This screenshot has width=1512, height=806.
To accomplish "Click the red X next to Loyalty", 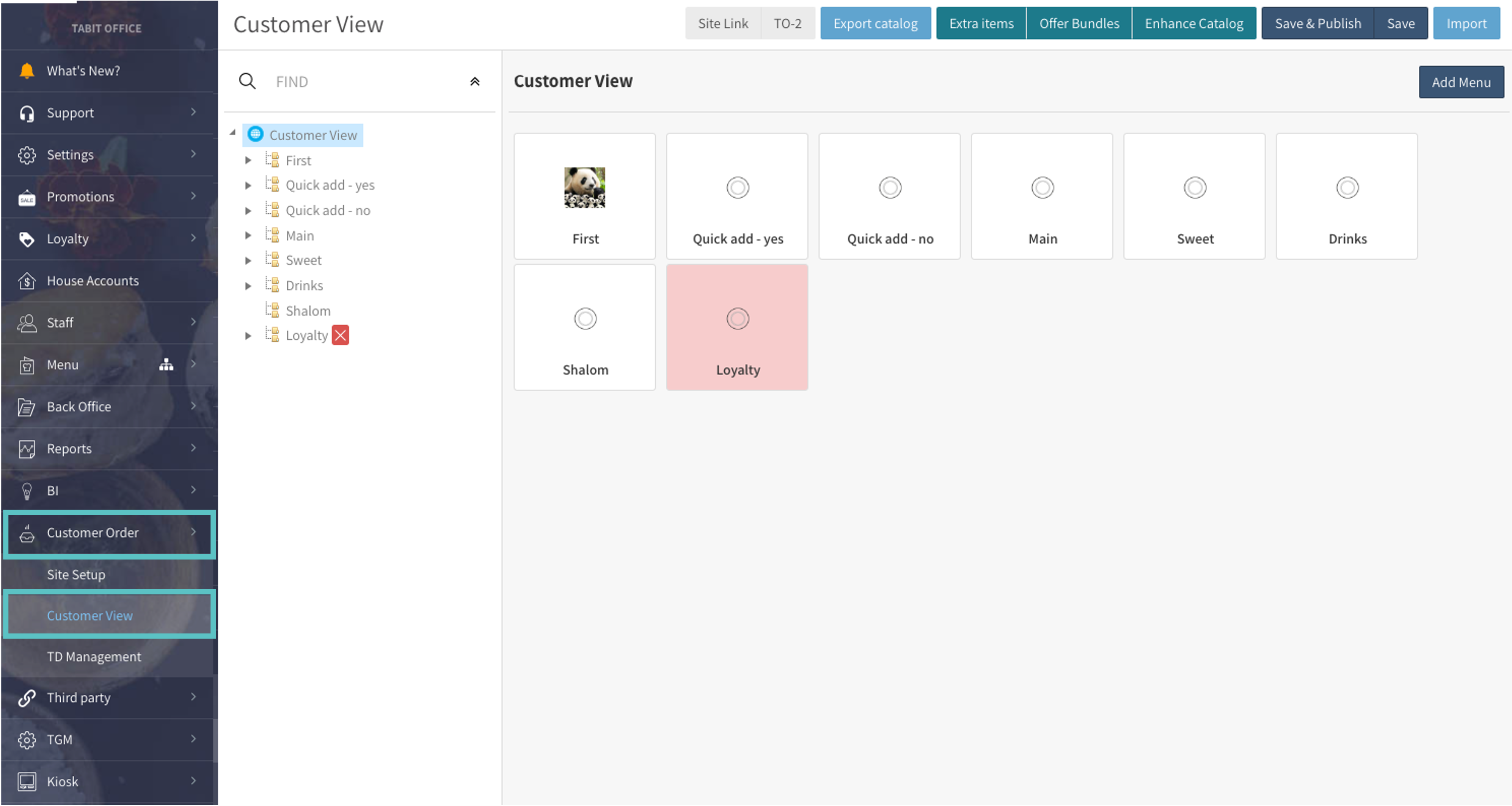I will tap(341, 336).
